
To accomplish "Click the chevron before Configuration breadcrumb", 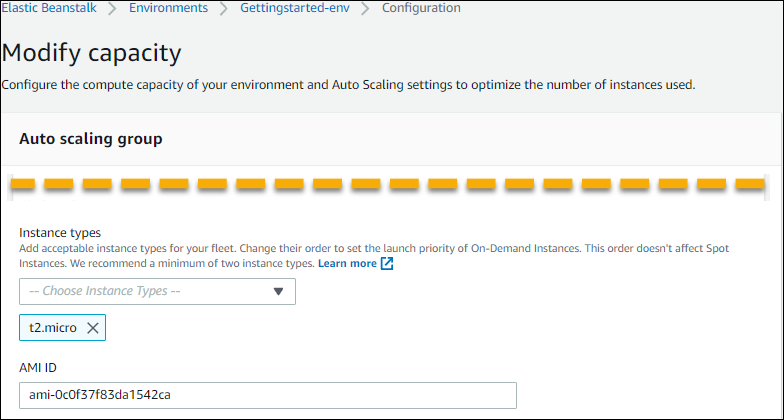I will tap(366, 8).
